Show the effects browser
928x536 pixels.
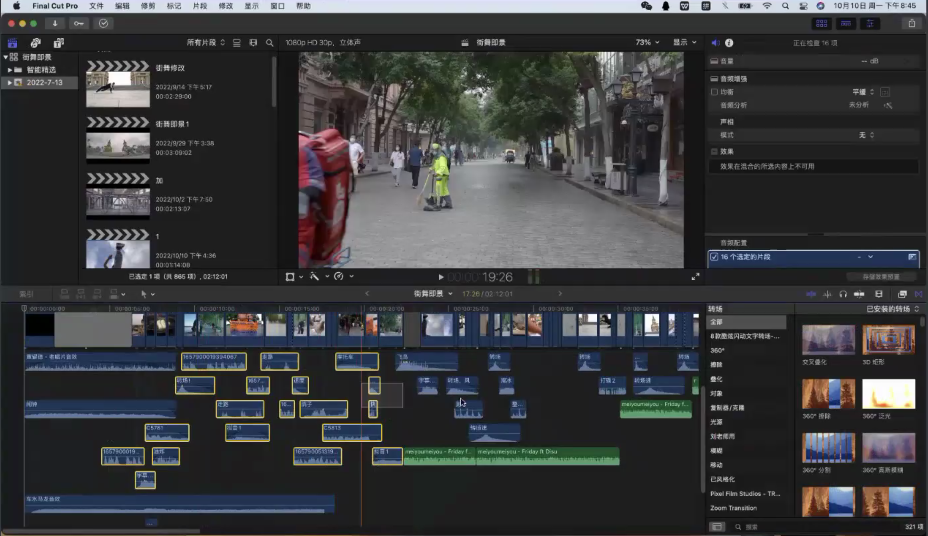pyautogui.click(x=902, y=294)
